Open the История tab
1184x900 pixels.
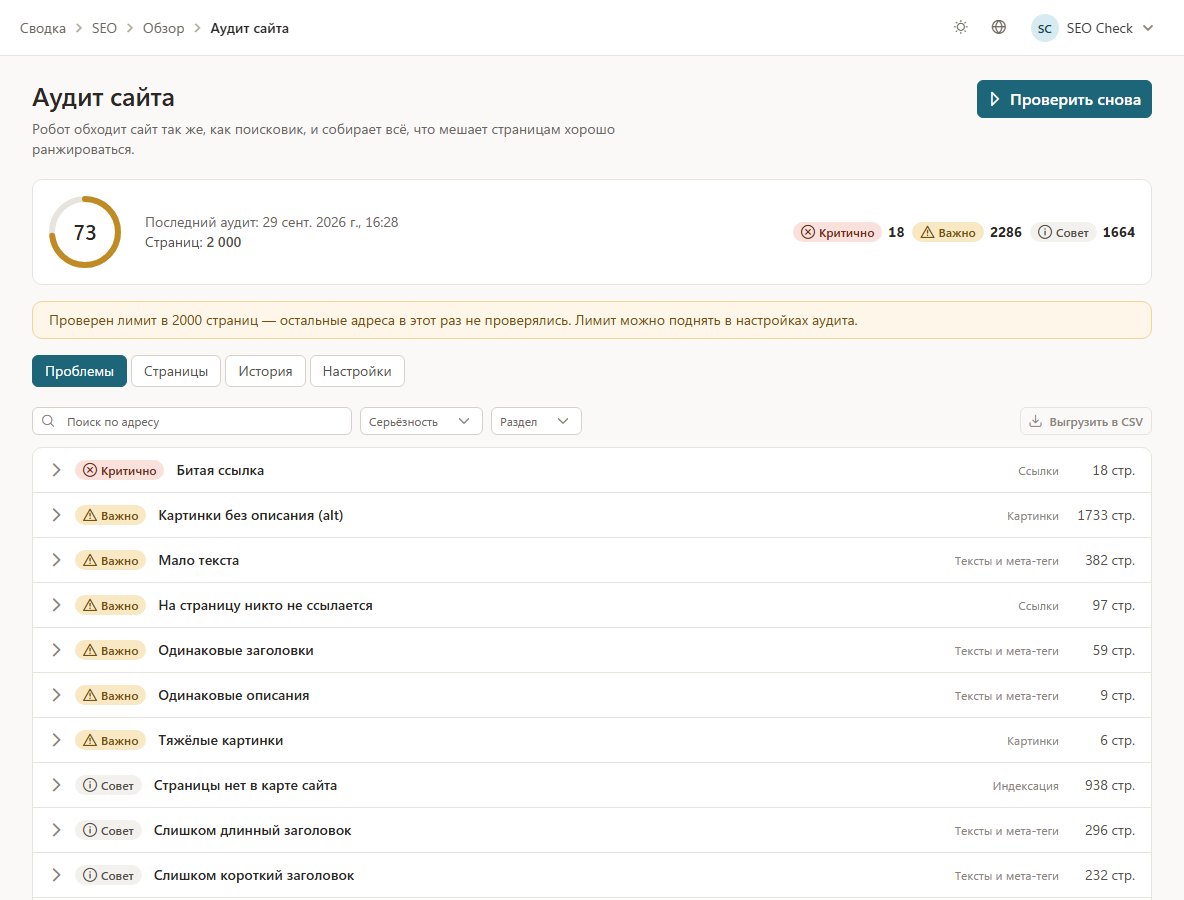coord(265,371)
